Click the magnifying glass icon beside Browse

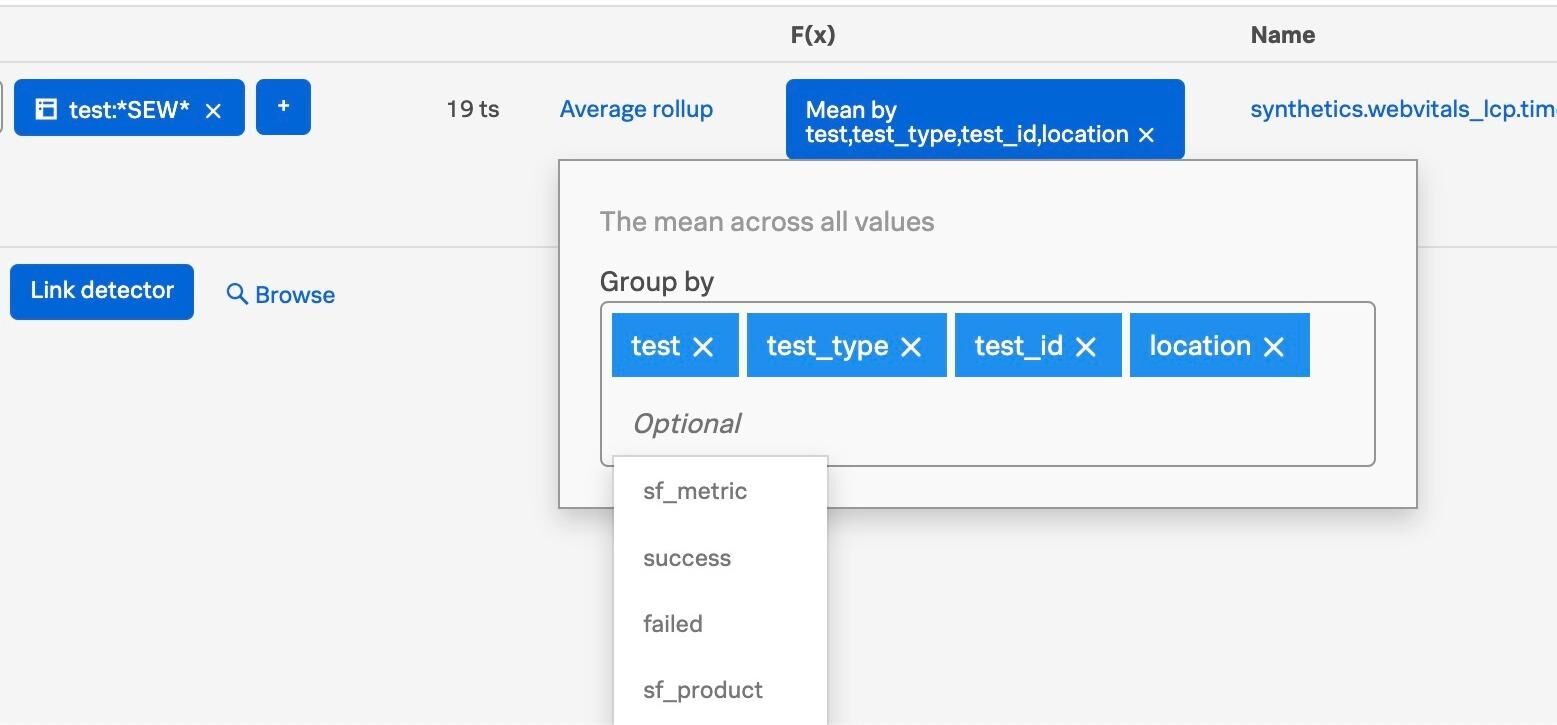pyautogui.click(x=236, y=294)
